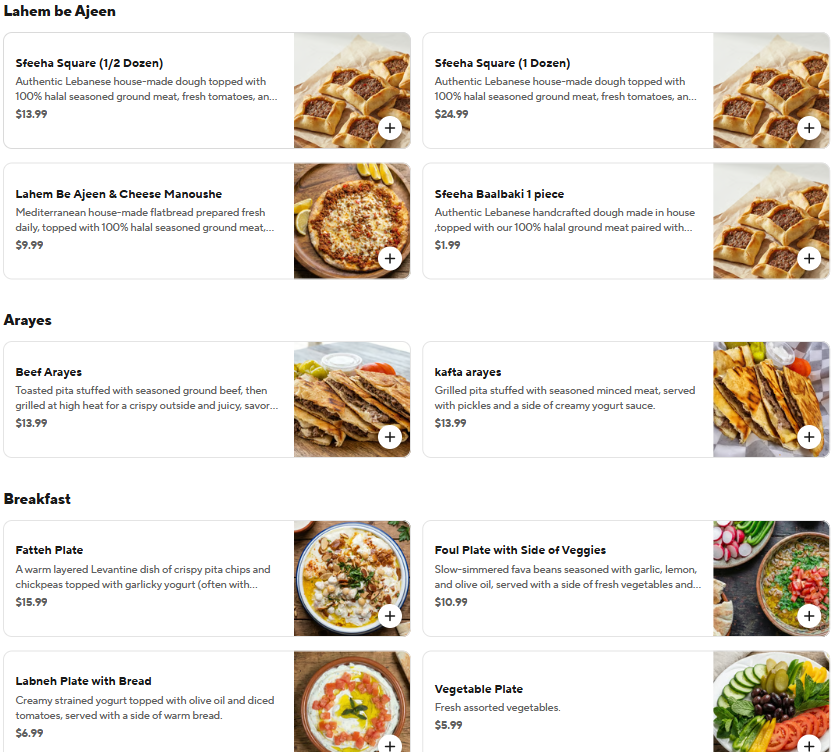Add Beef Arayes to cart
This screenshot has width=834, height=752.
click(x=390, y=437)
